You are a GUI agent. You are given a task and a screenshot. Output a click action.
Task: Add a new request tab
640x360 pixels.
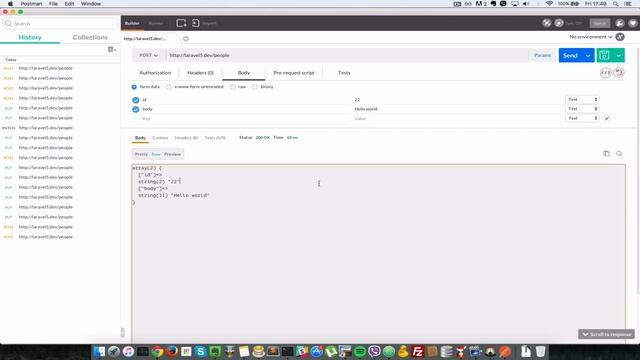point(186,38)
